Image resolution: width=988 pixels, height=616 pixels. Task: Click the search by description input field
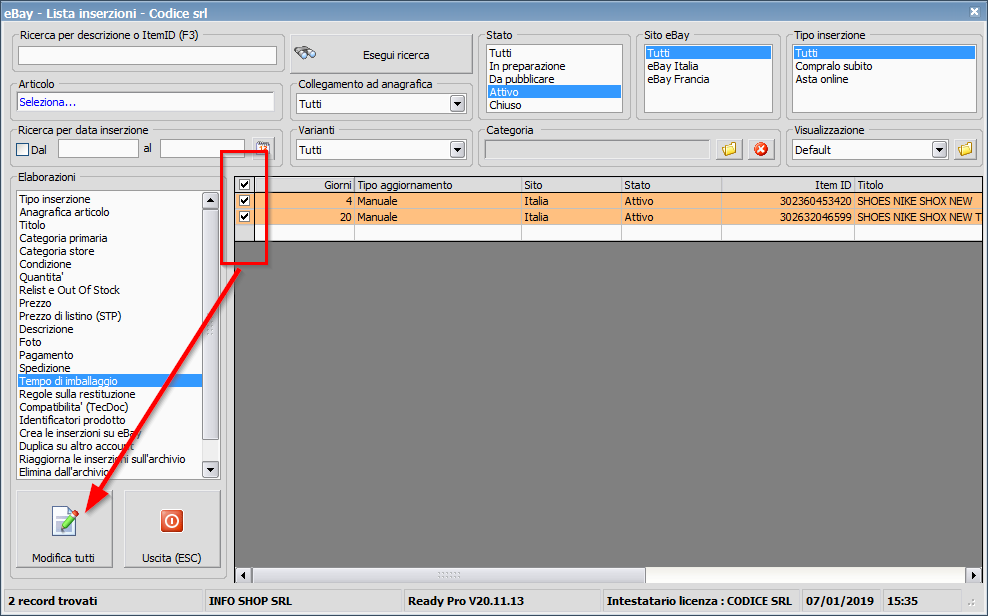pyautogui.click(x=147, y=55)
